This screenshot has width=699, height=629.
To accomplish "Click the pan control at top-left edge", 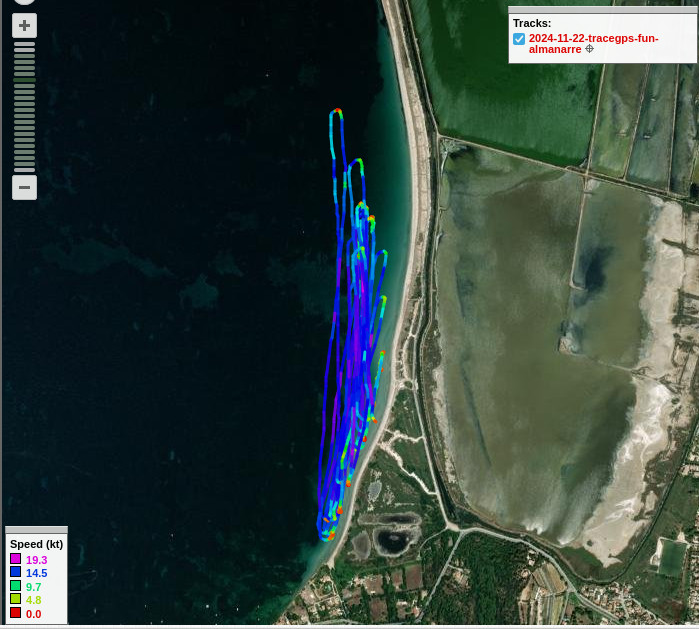I will tap(24, 2).
